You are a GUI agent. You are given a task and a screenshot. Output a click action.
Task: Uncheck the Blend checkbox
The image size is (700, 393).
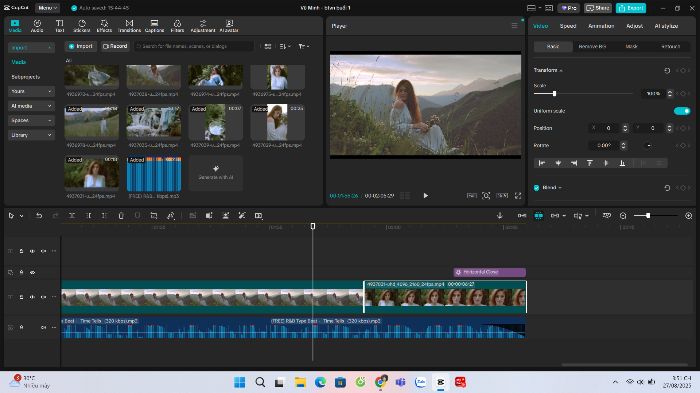pos(536,188)
